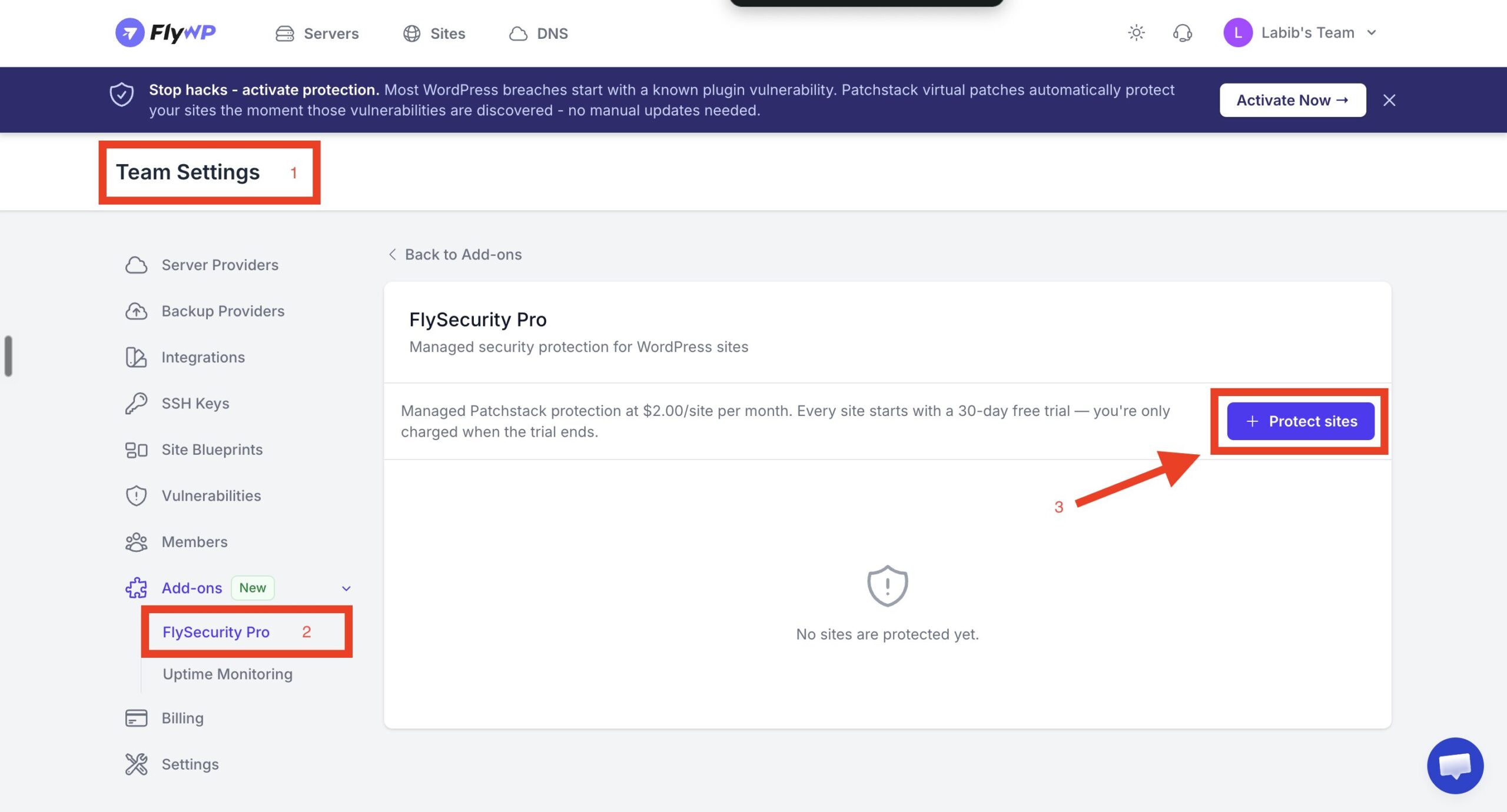The image size is (1507, 812).
Task: Click the empty-state shield alert icon
Action: [887, 586]
